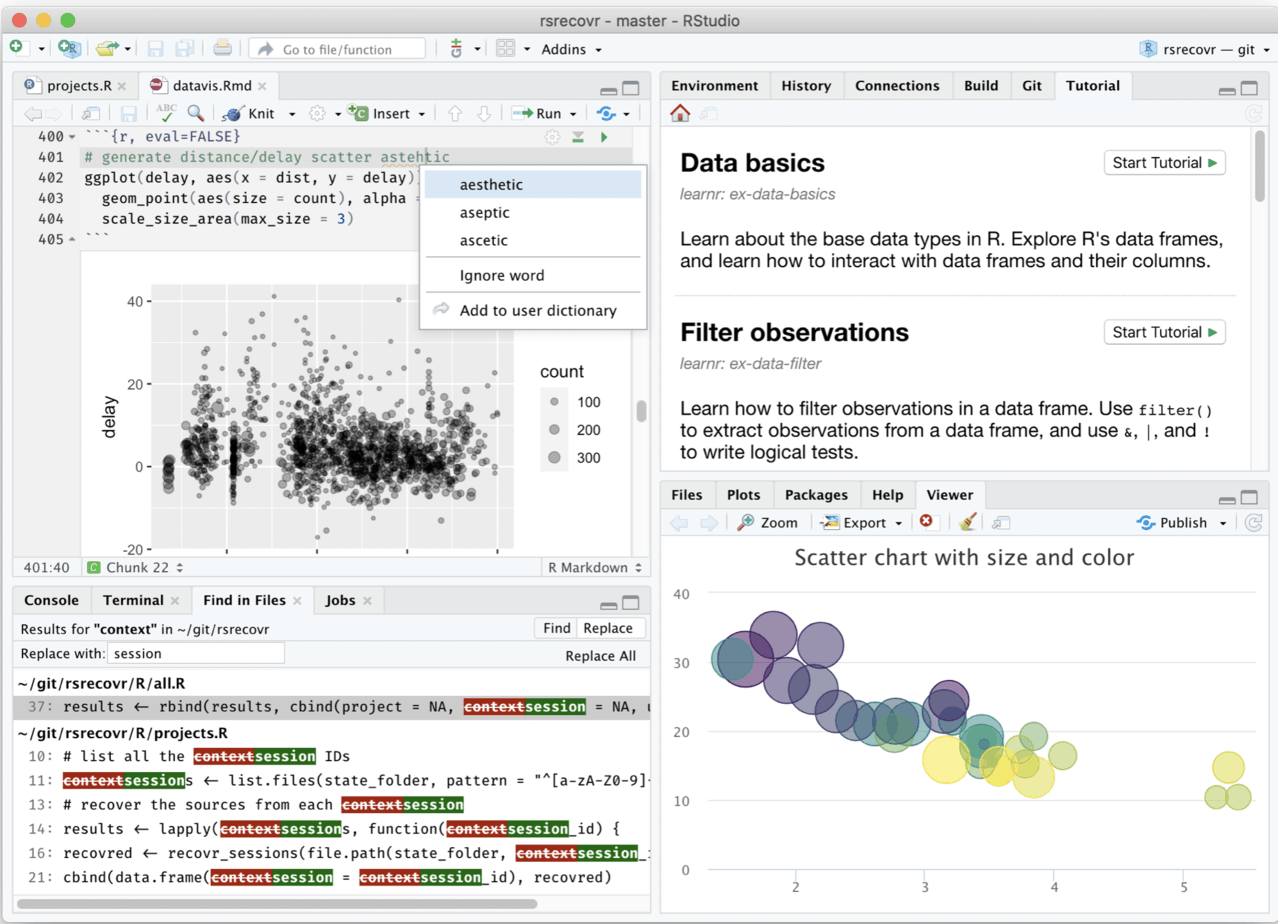The width and height of the screenshot is (1278, 924).
Task: Open the Addins dropdown menu
Action: (571, 49)
